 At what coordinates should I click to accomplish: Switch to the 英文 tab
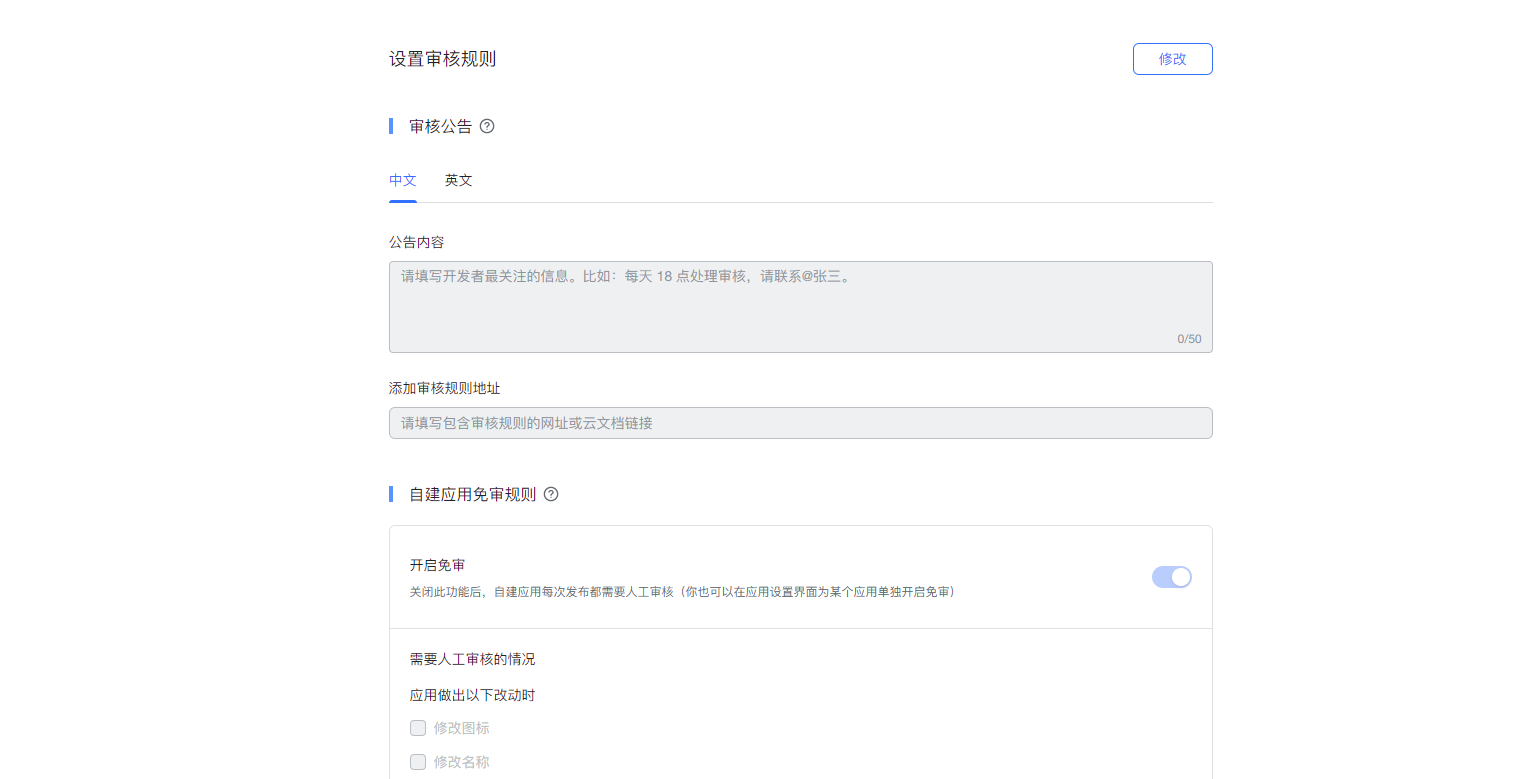459,181
